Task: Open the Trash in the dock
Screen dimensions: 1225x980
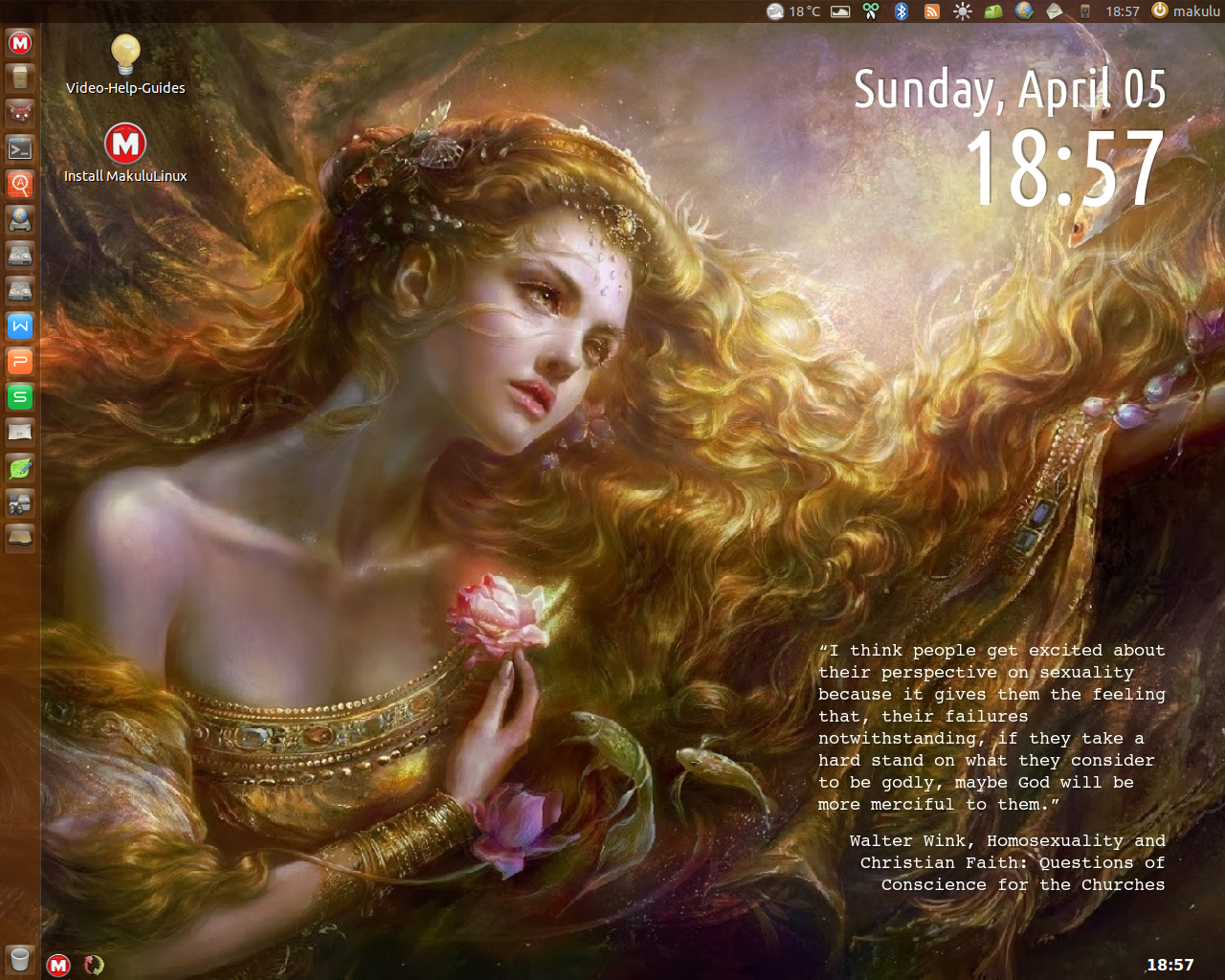Action: tap(20, 959)
